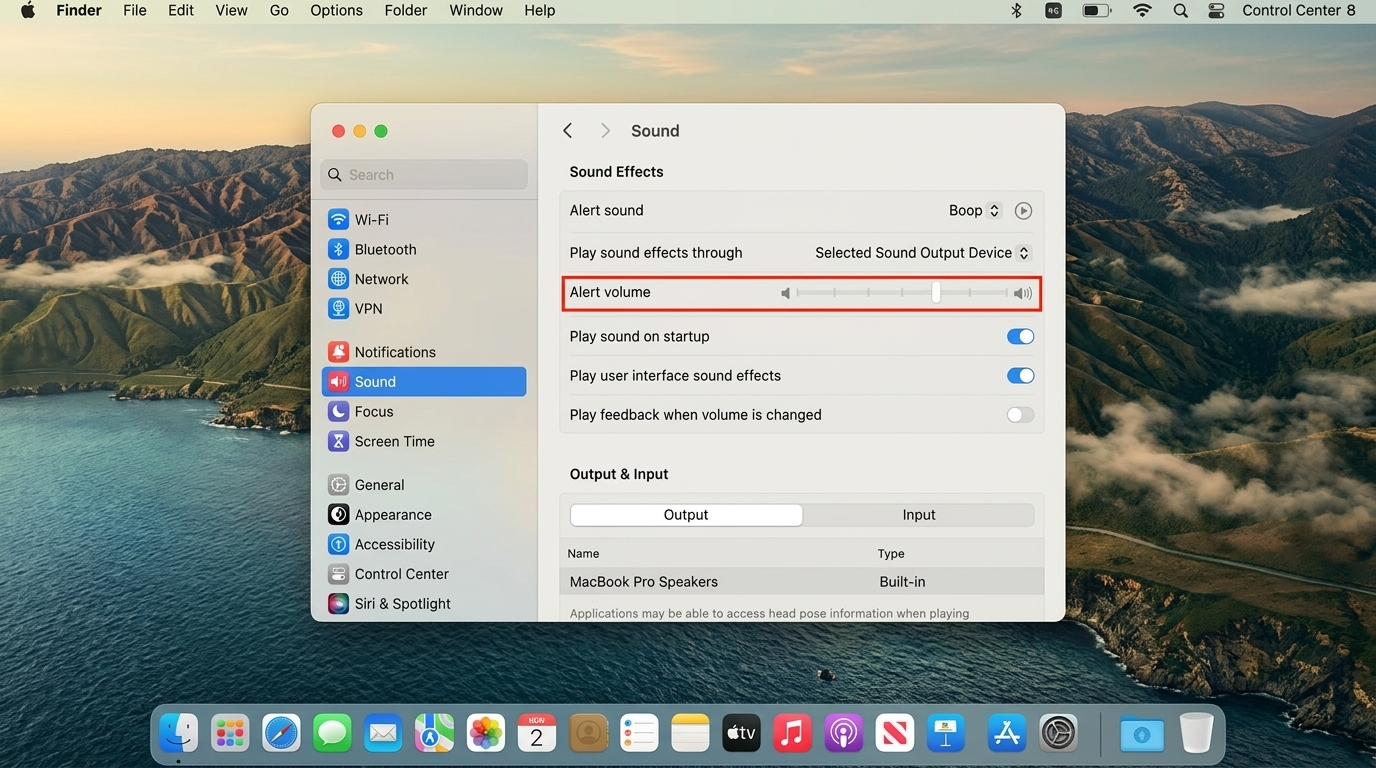Open Maps from the Dock
The width and height of the screenshot is (1376, 768).
(x=434, y=733)
